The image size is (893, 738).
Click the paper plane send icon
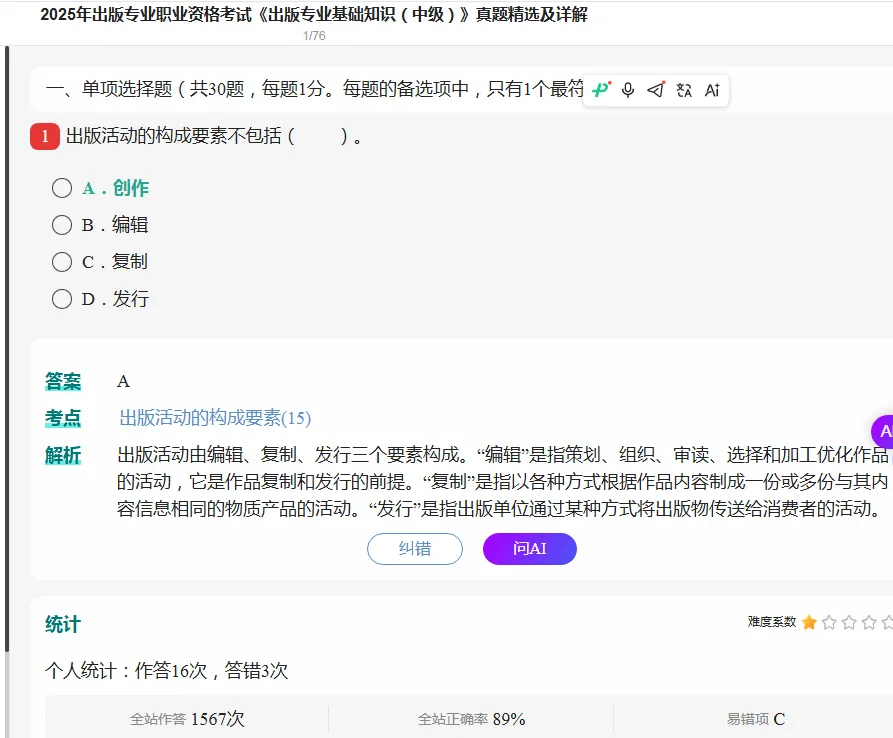click(656, 89)
